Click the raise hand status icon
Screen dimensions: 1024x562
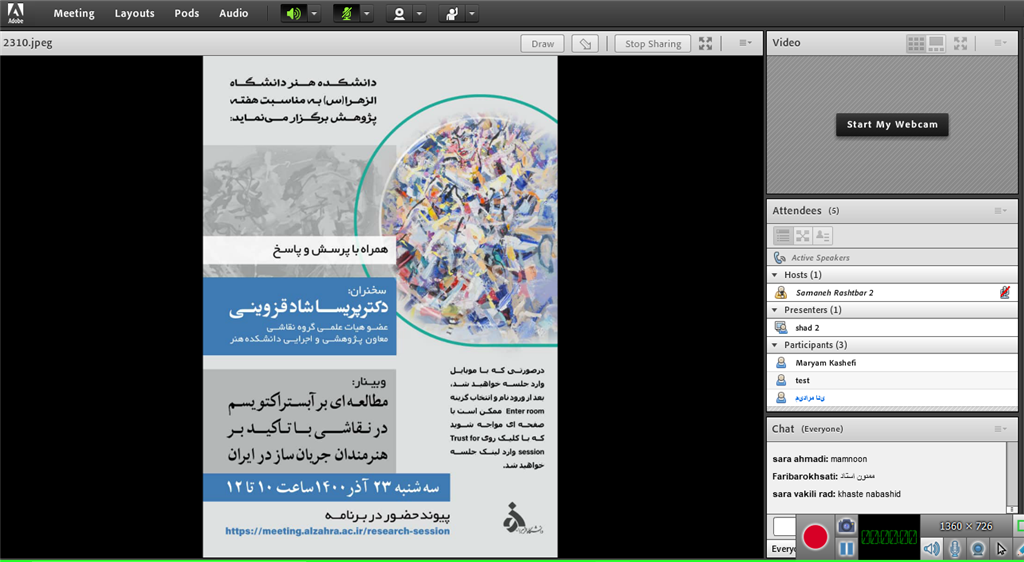click(451, 14)
